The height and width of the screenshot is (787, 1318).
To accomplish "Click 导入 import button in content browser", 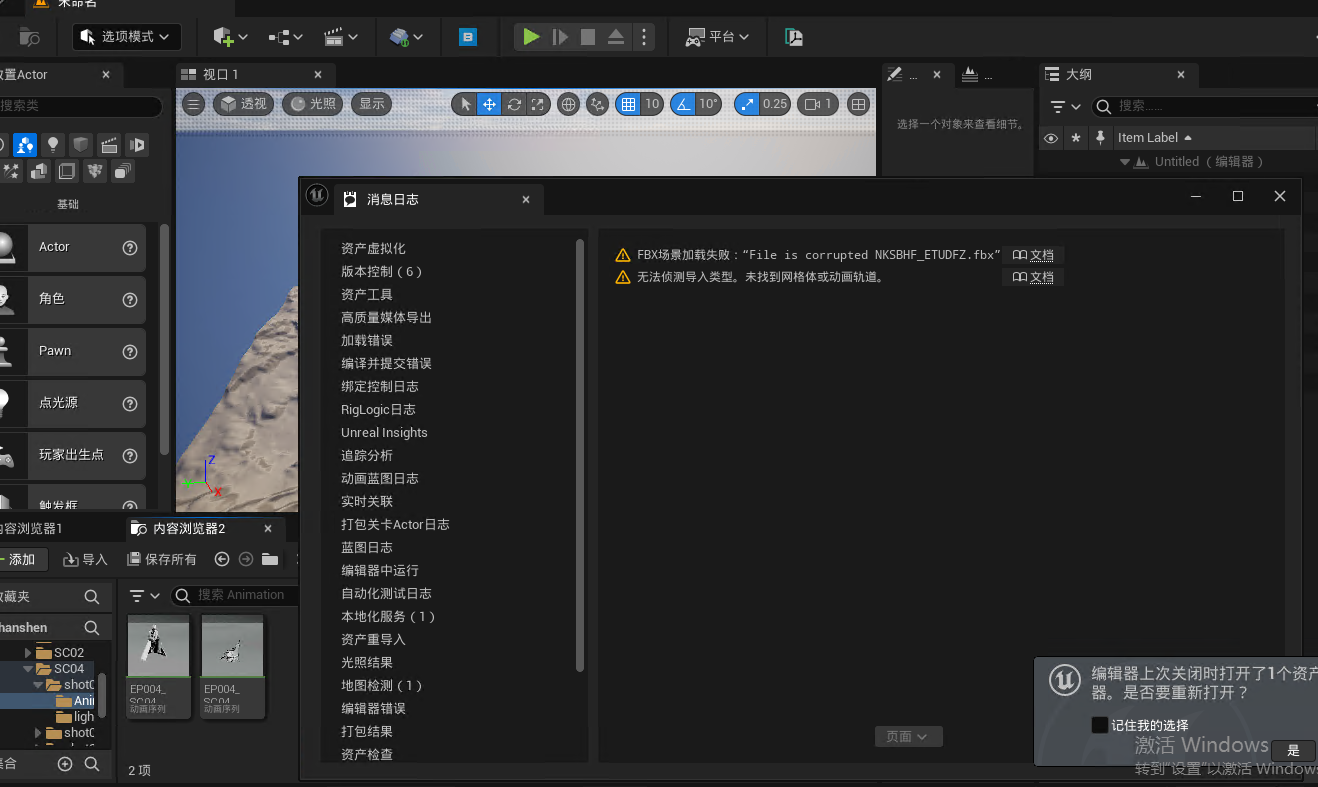I will pyautogui.click(x=86, y=559).
